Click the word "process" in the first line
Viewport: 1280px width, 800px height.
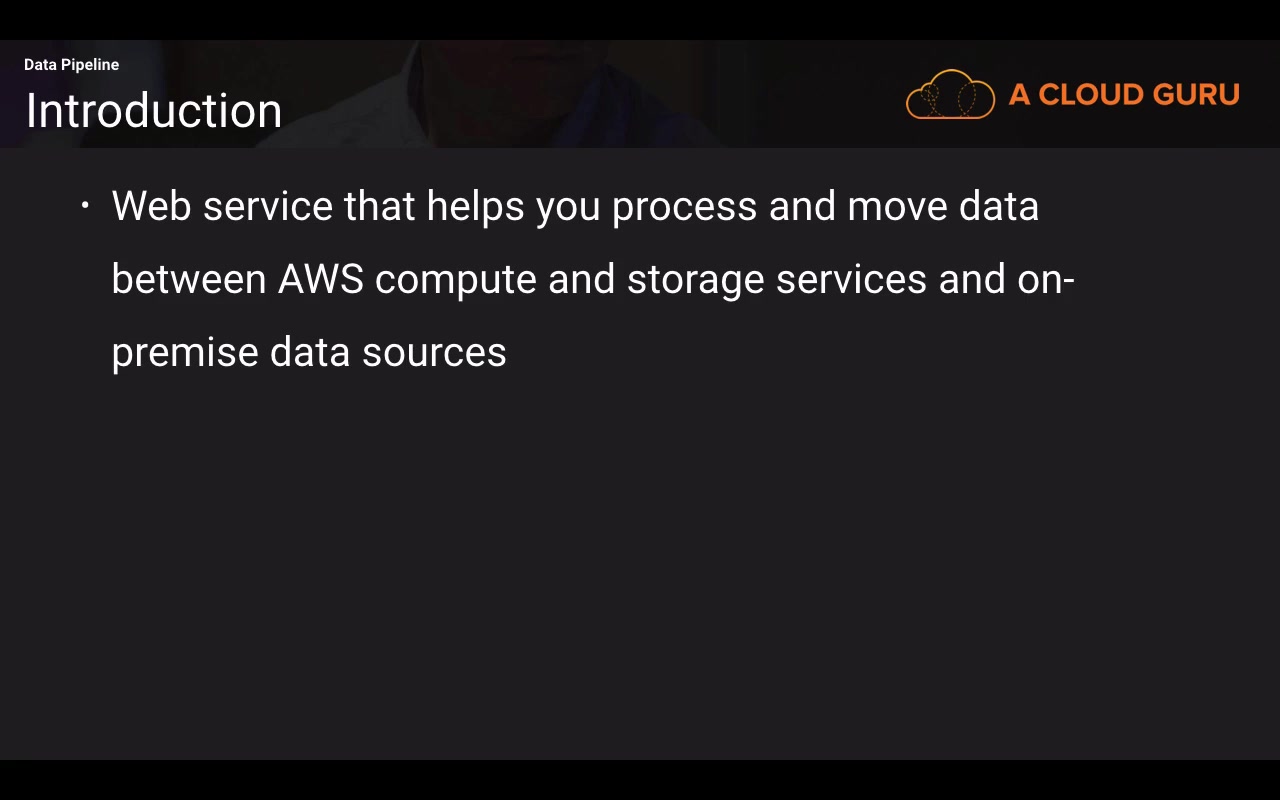pos(684,208)
